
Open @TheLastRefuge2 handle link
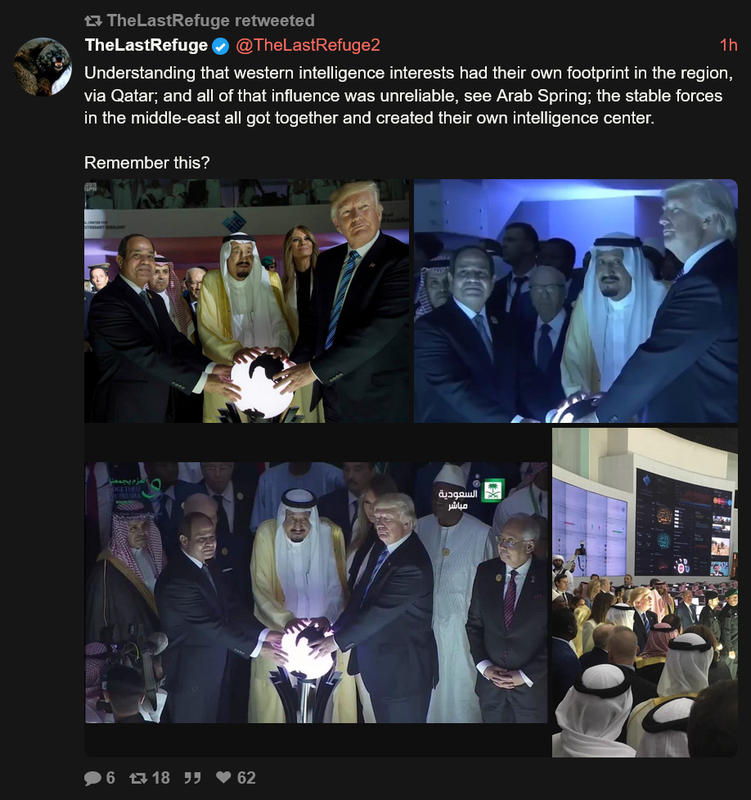pos(308,45)
